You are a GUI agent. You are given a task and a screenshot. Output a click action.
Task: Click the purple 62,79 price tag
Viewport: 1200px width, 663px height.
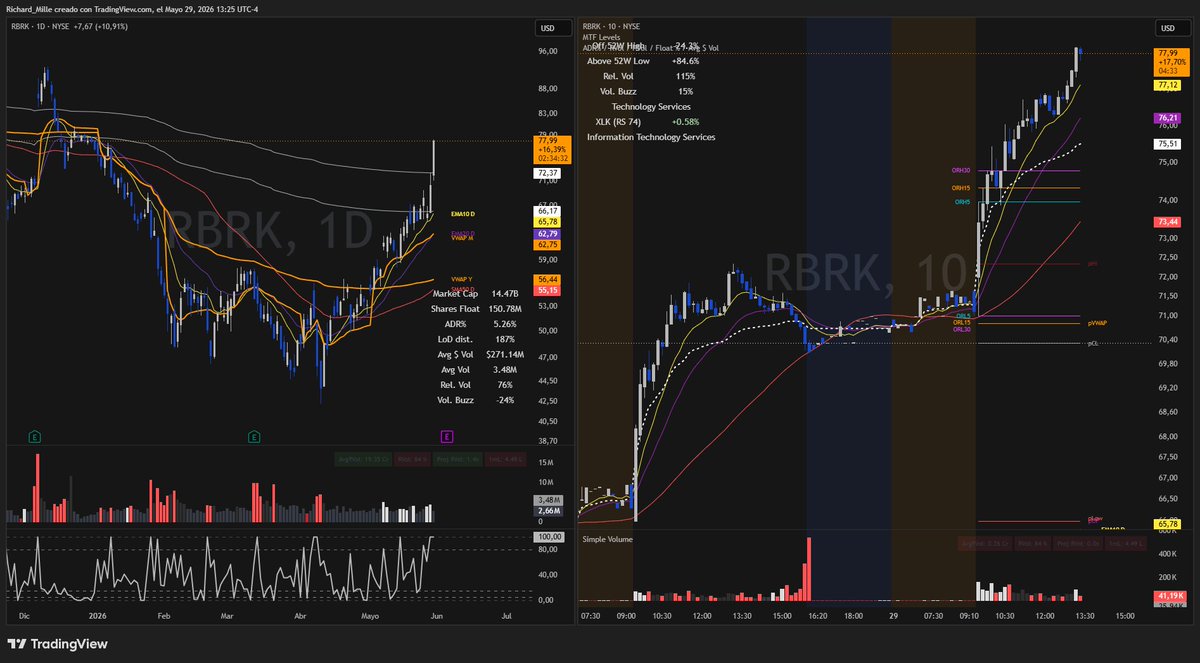[x=547, y=234]
